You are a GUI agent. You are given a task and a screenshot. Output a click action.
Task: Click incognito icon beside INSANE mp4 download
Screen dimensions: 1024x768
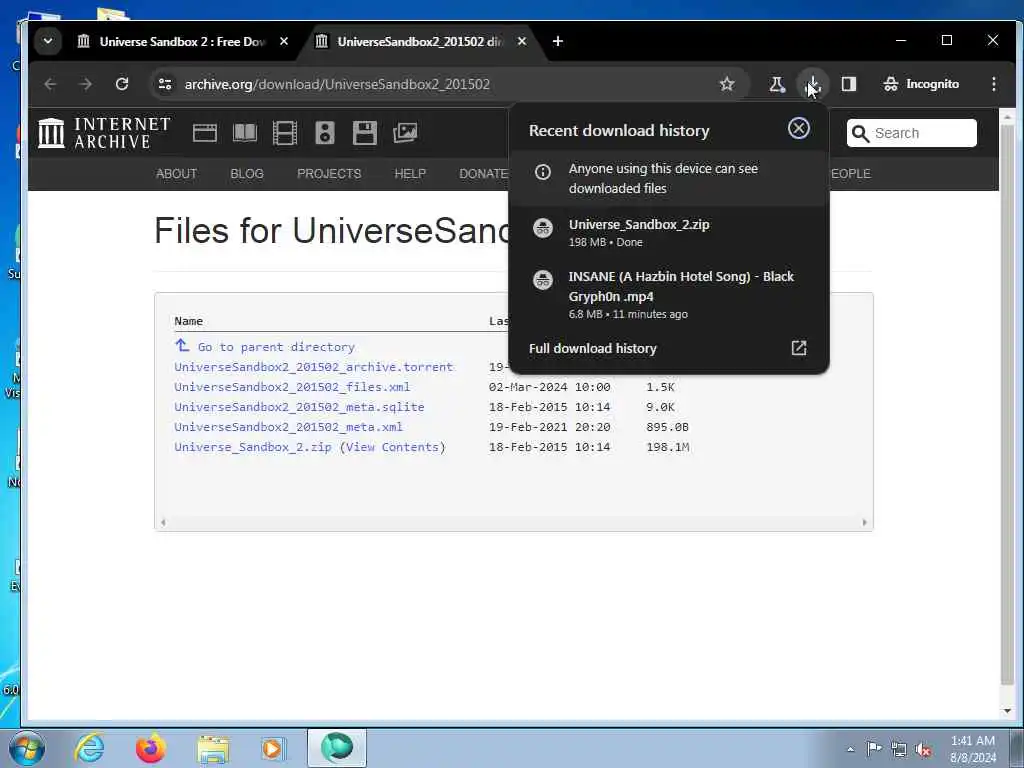(543, 280)
